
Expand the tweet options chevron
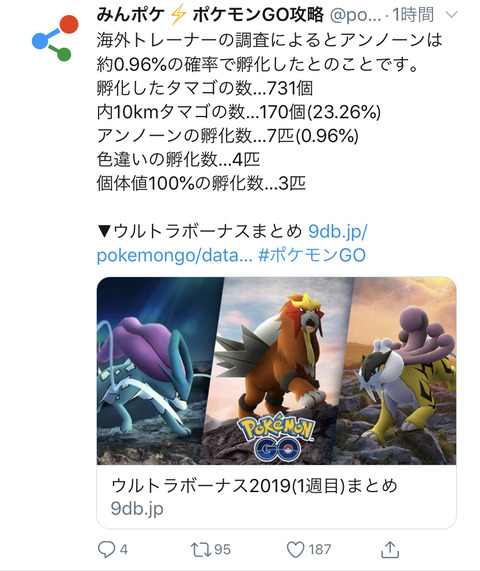tap(451, 15)
